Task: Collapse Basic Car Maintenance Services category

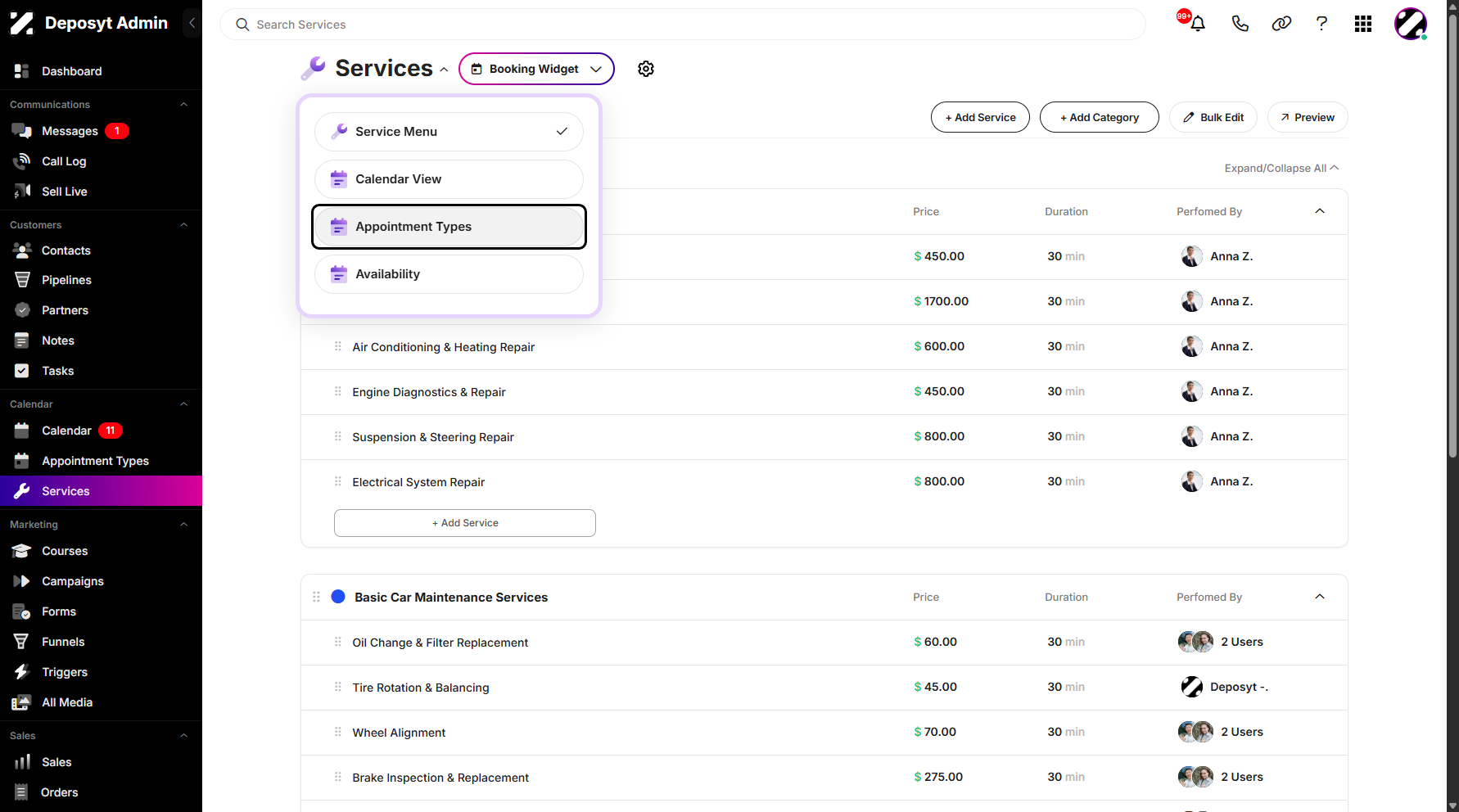Action: pos(1320,597)
